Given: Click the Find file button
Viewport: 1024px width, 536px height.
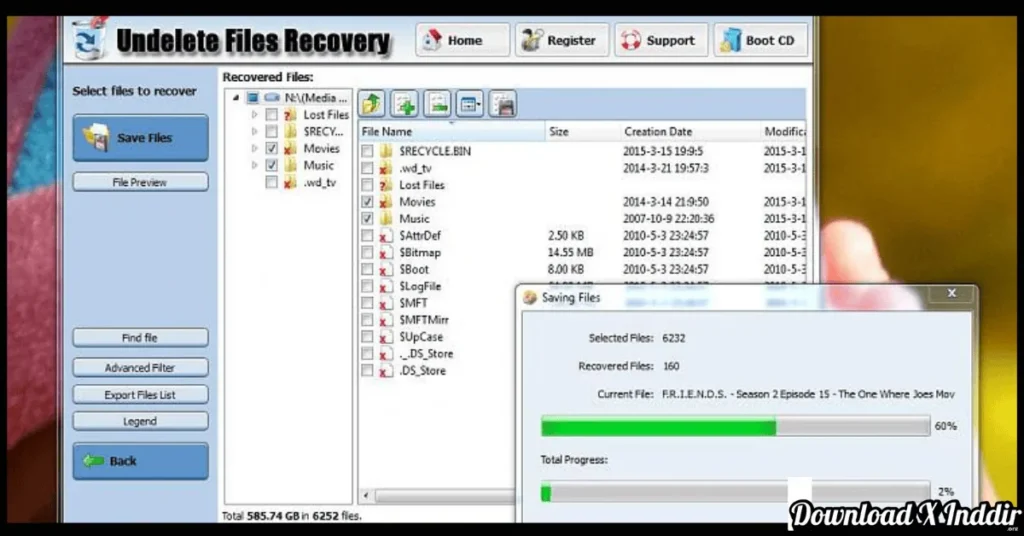Looking at the screenshot, I should click(140, 338).
